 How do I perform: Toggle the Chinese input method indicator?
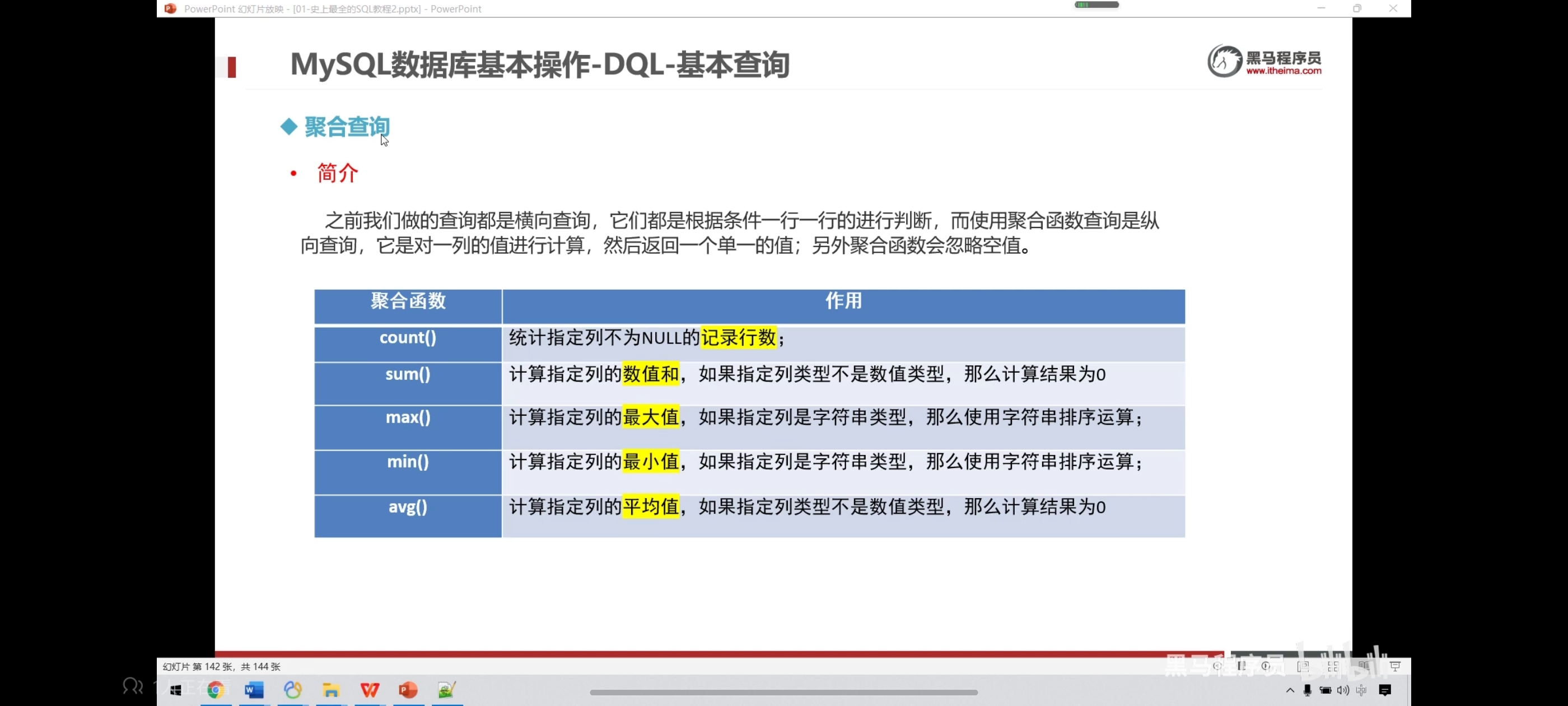click(x=1361, y=690)
